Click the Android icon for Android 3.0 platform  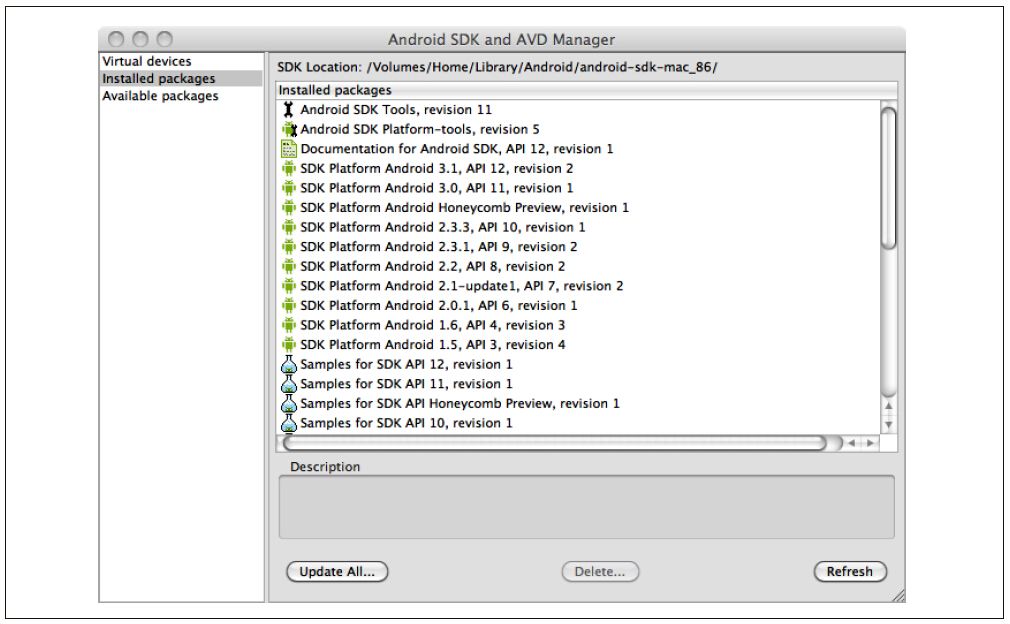click(289, 188)
